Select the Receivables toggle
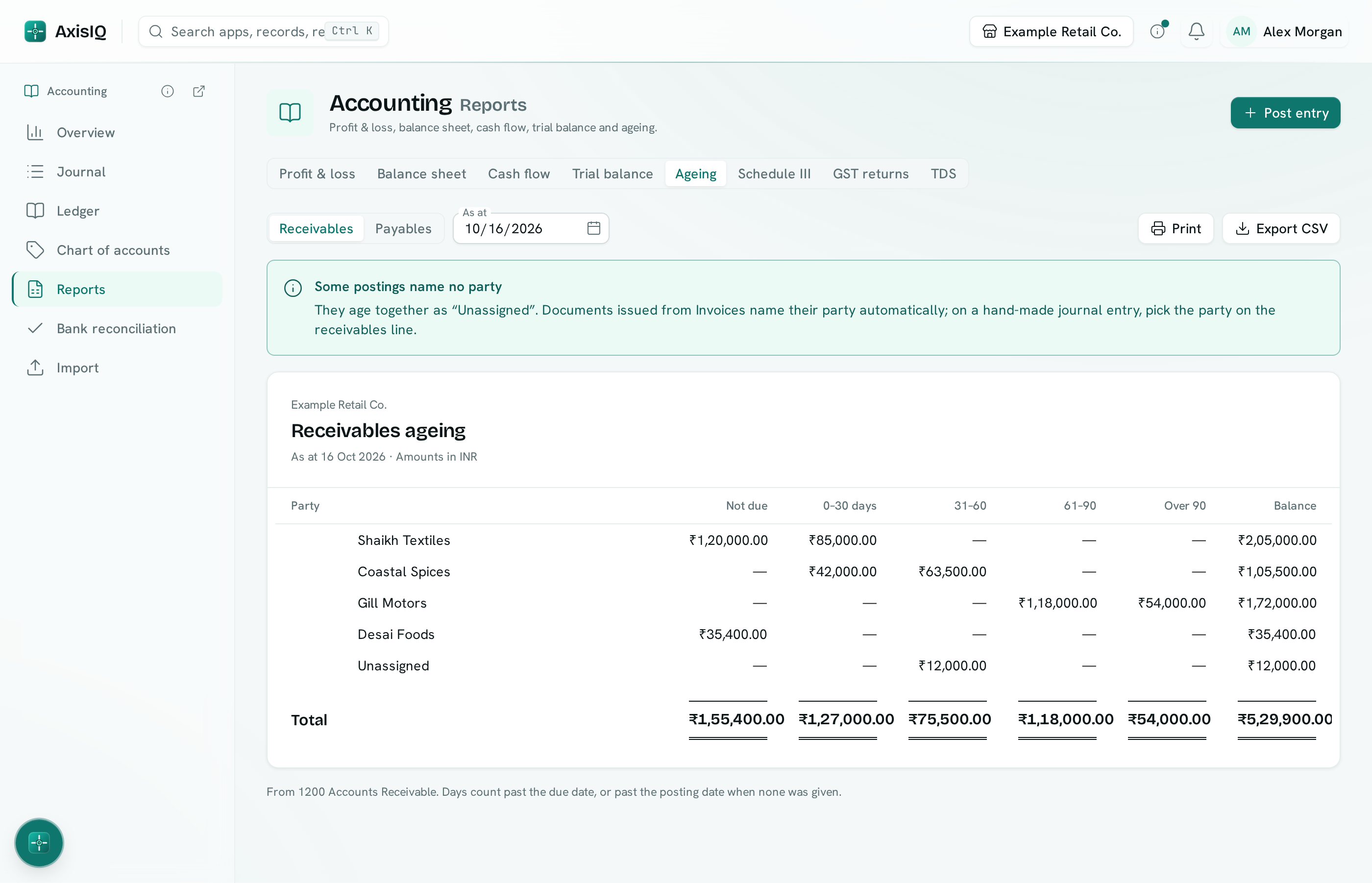 click(316, 229)
